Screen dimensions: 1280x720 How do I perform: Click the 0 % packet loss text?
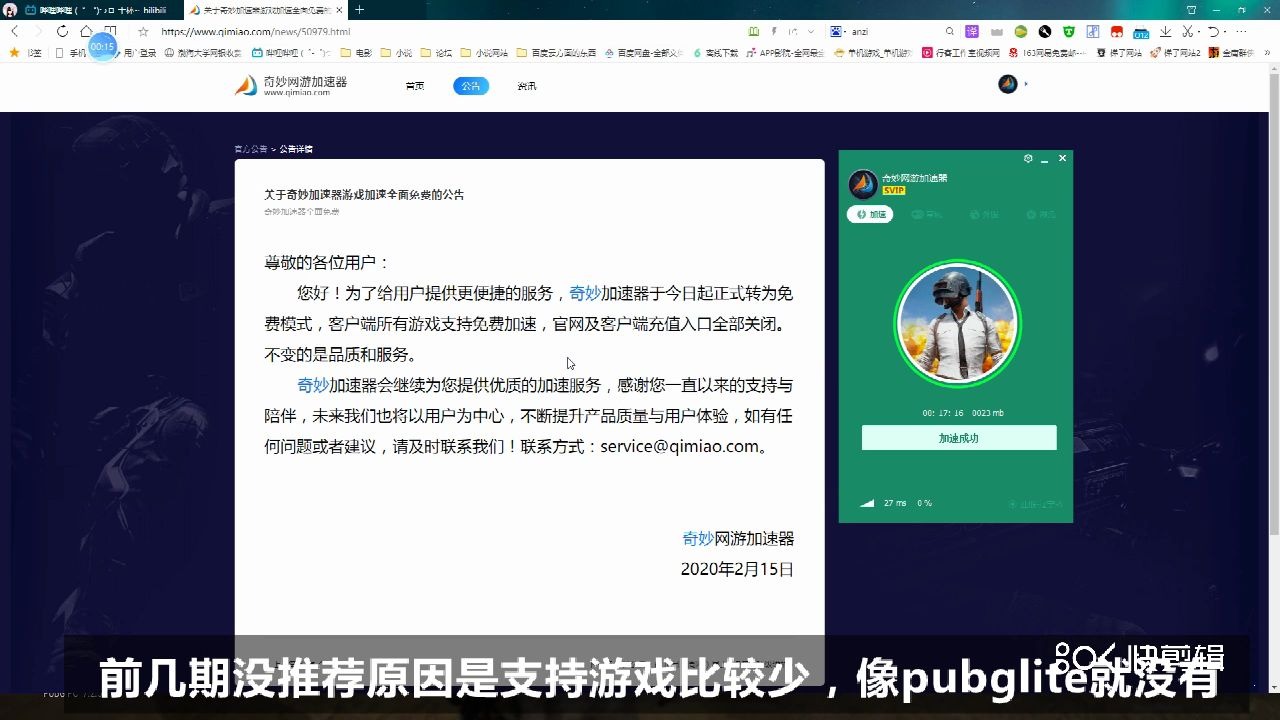coord(924,503)
